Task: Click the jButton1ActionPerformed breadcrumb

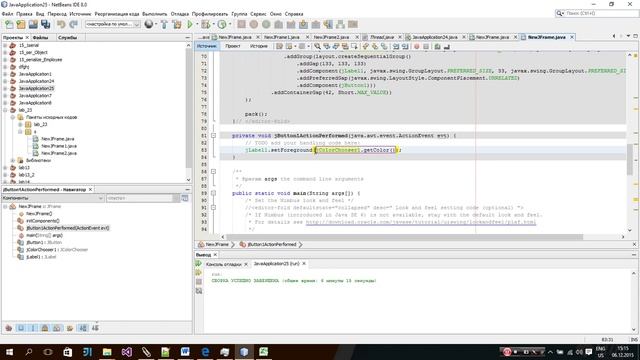Action: [272, 244]
